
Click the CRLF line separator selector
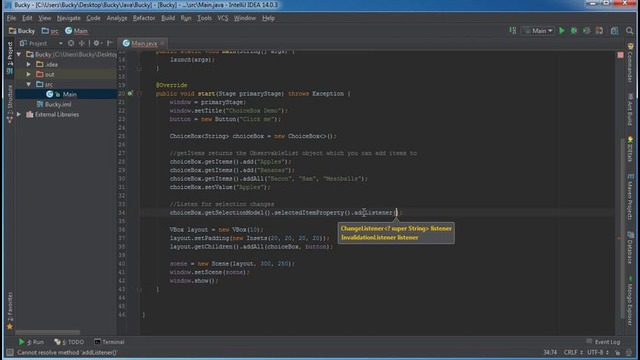click(x=573, y=352)
